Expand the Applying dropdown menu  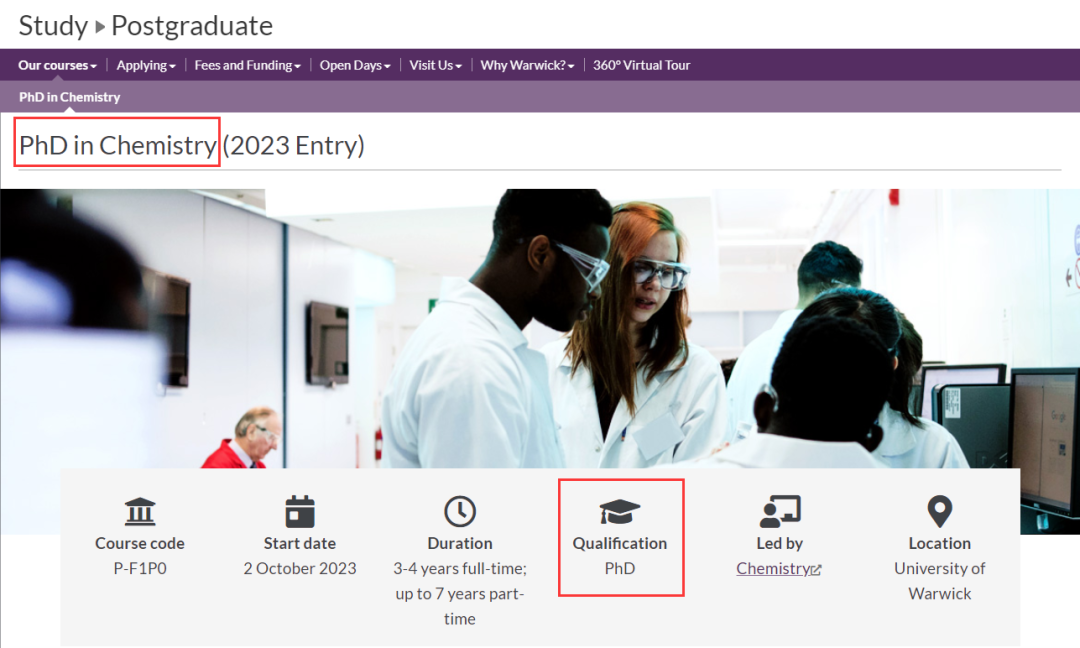coord(146,65)
